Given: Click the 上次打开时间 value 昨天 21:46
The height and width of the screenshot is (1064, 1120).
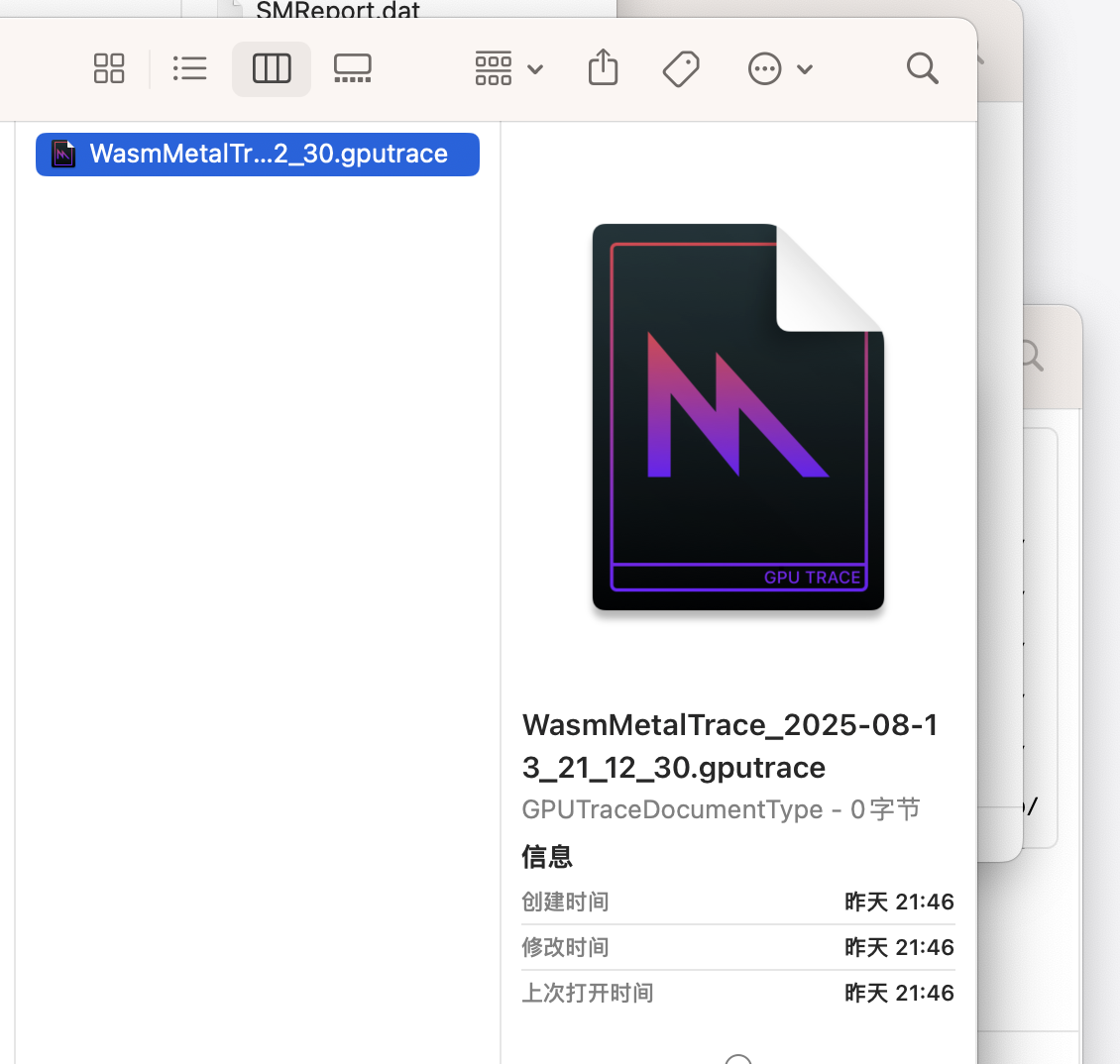Looking at the screenshot, I should [x=899, y=994].
